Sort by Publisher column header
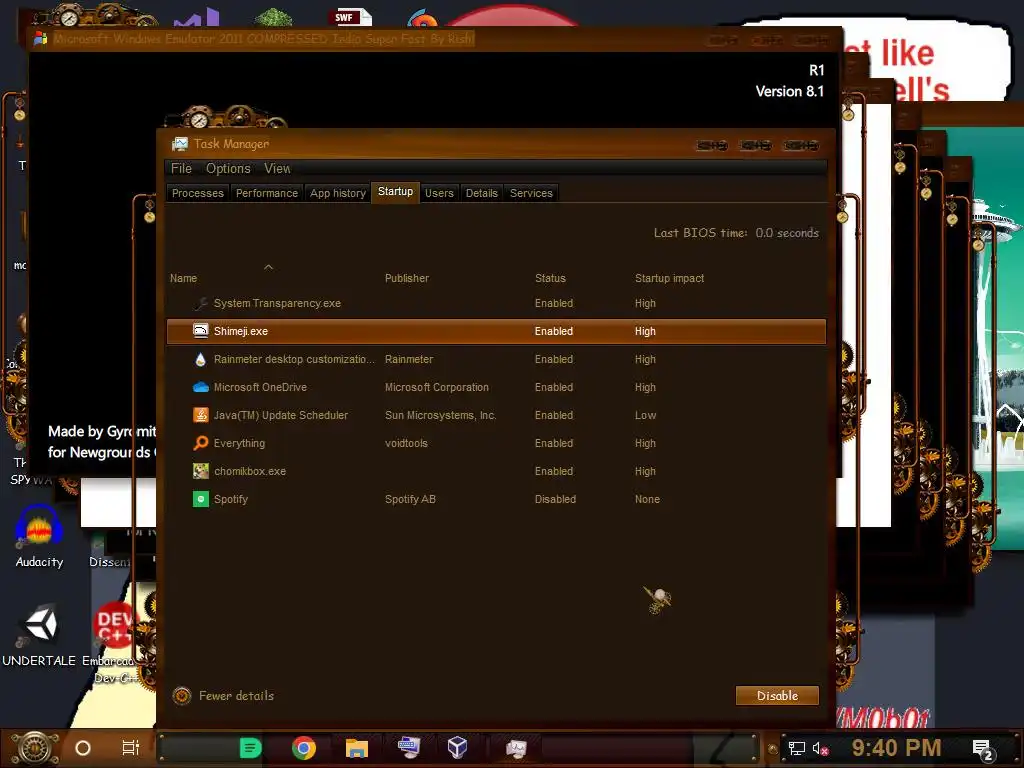Screen dimensions: 1024x768 (x=407, y=278)
